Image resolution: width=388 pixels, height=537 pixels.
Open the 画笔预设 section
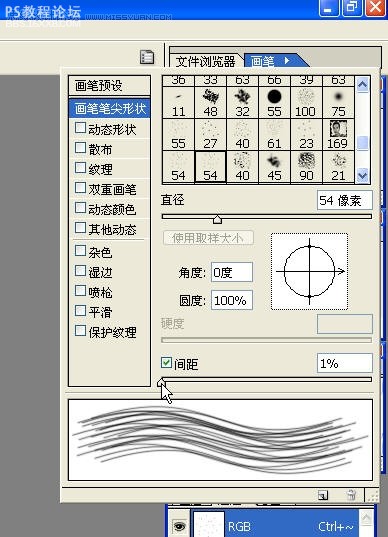[x=109, y=85]
